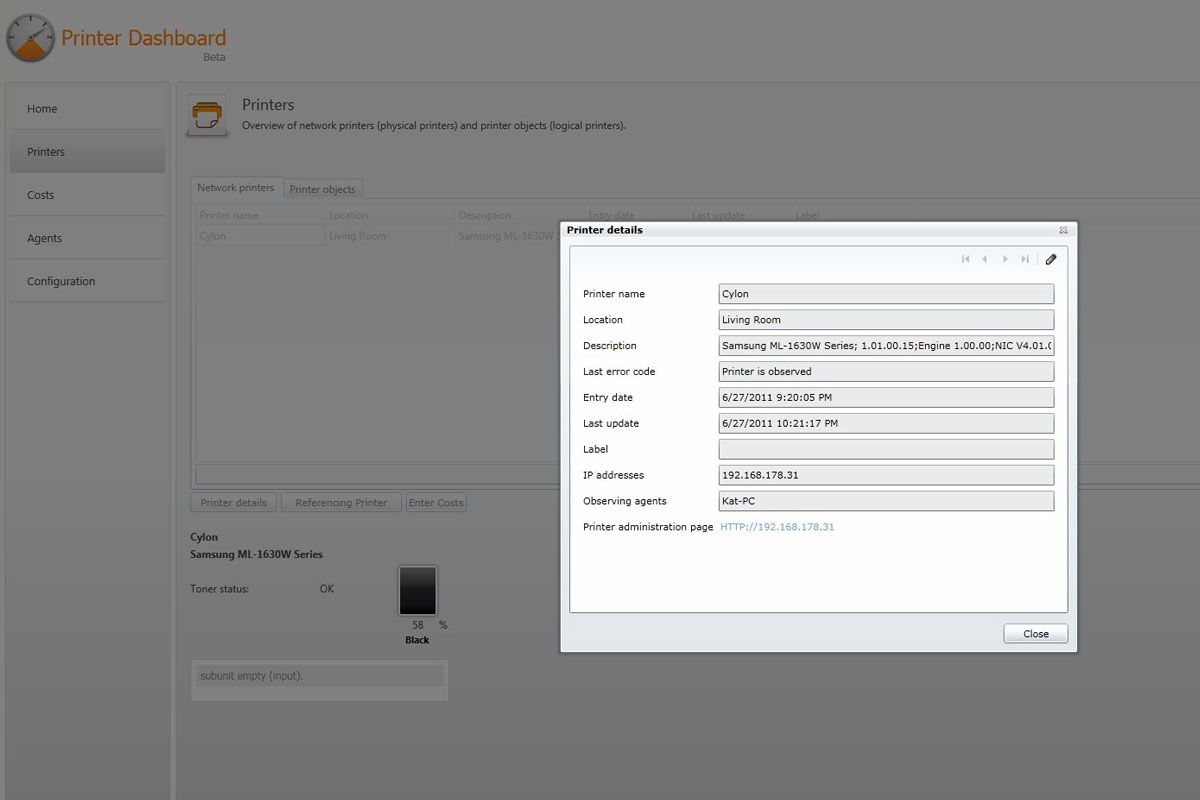Image resolution: width=1200 pixels, height=800 pixels.
Task: Select the Network printers tab
Action: pyautogui.click(x=236, y=187)
